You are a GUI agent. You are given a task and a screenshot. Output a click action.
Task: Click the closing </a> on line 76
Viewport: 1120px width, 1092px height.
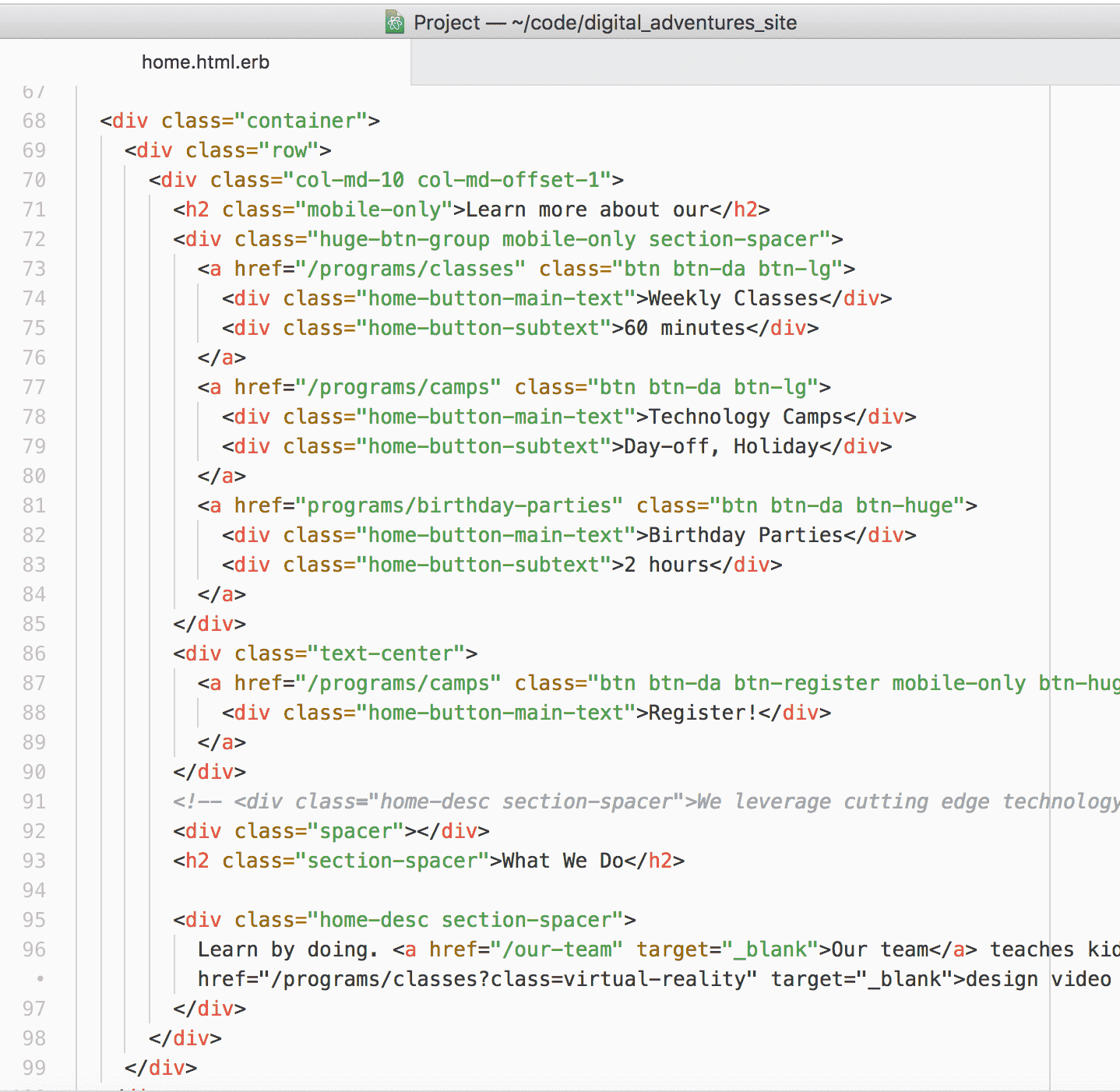coord(222,358)
